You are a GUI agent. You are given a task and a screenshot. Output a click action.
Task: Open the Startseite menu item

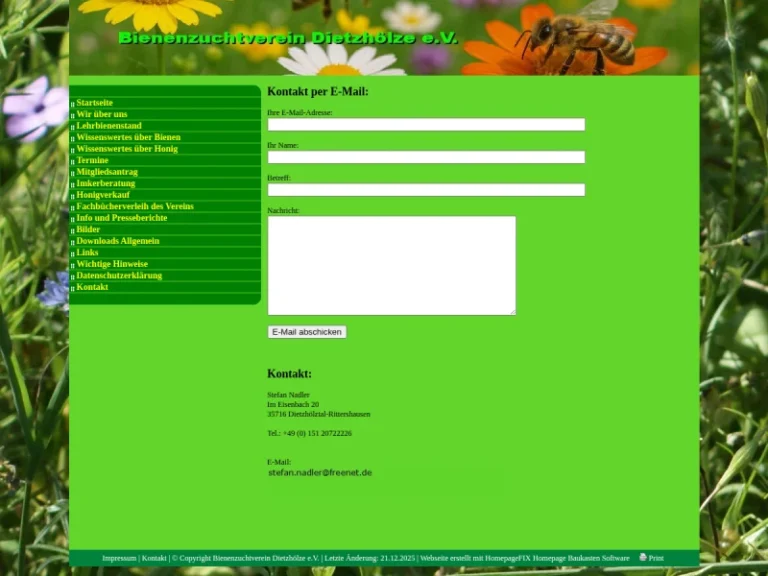(95, 103)
